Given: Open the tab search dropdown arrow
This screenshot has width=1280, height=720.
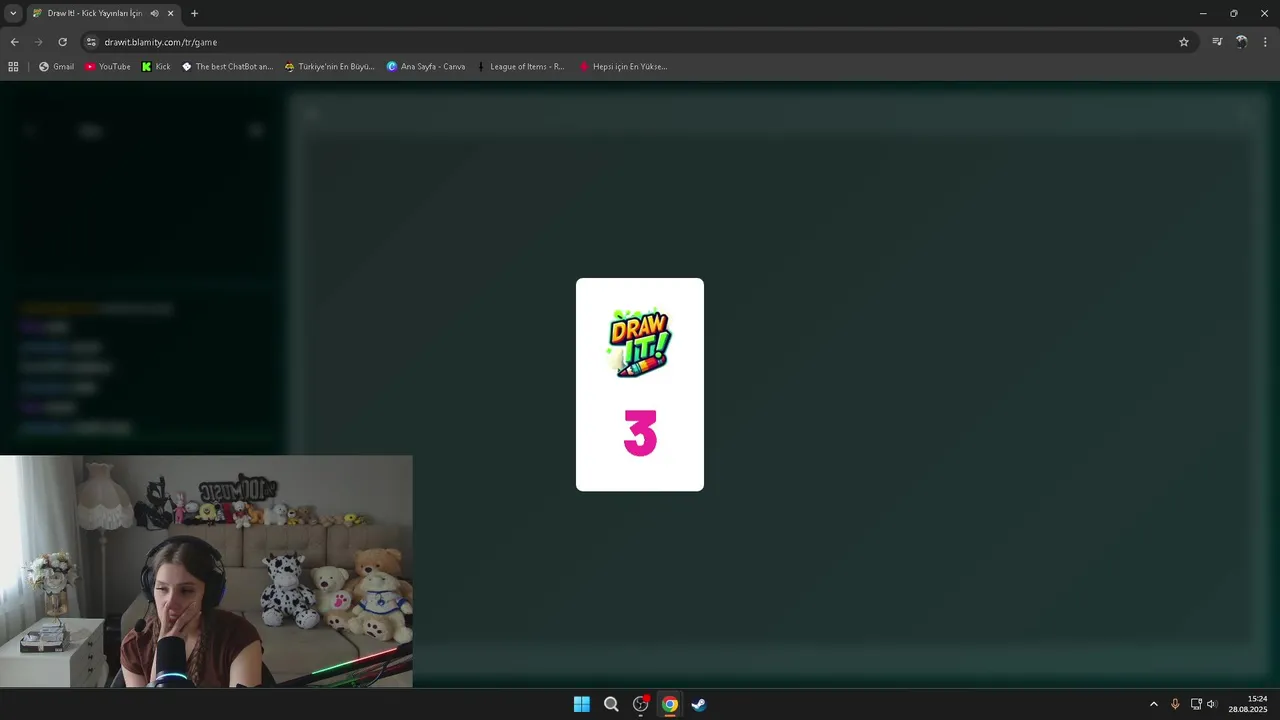Looking at the screenshot, I should tap(13, 13).
